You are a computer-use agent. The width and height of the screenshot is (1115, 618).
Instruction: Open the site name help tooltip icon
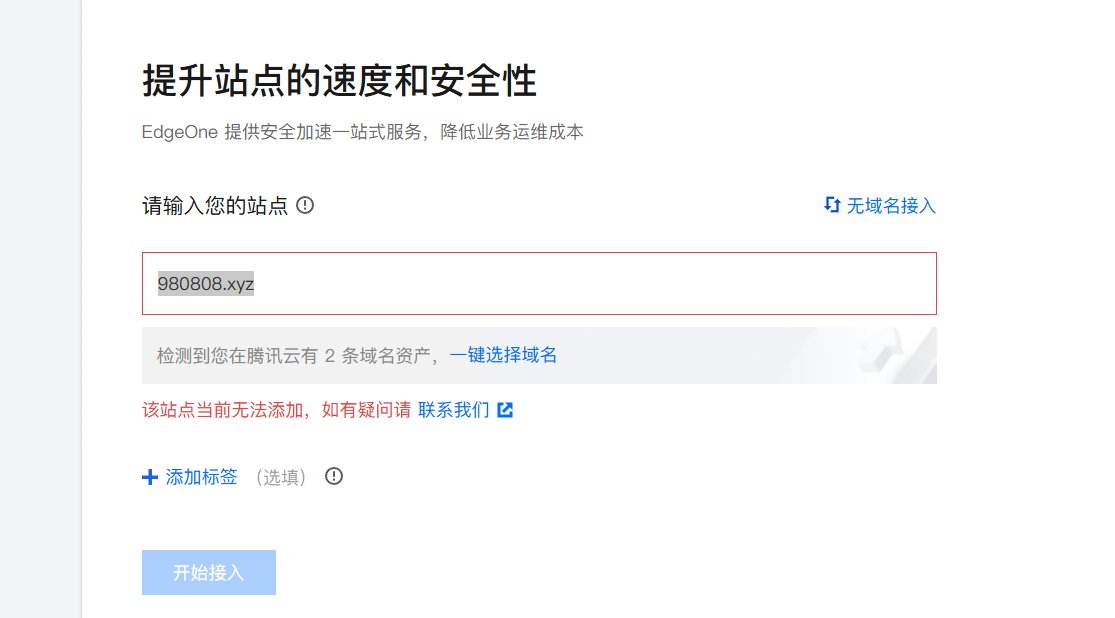[304, 206]
